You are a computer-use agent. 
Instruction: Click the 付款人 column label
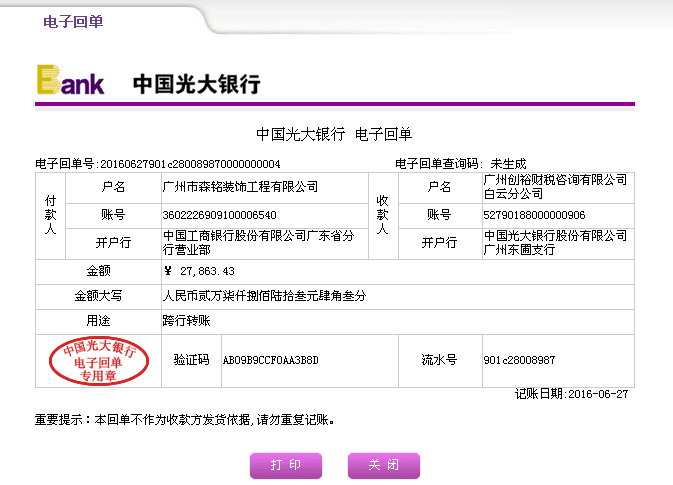tap(51, 215)
